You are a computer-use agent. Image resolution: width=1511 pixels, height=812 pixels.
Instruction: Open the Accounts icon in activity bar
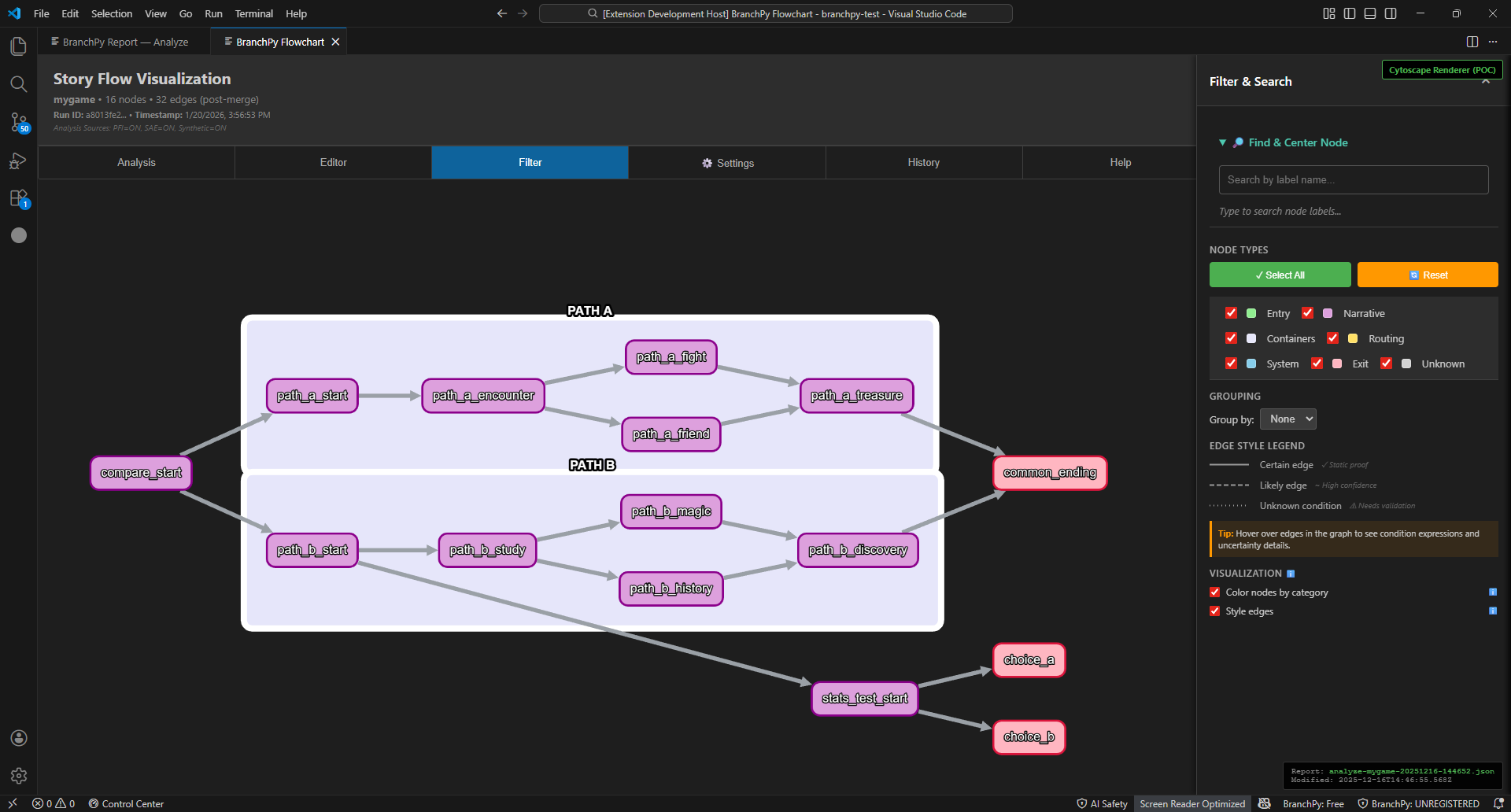pyautogui.click(x=19, y=738)
